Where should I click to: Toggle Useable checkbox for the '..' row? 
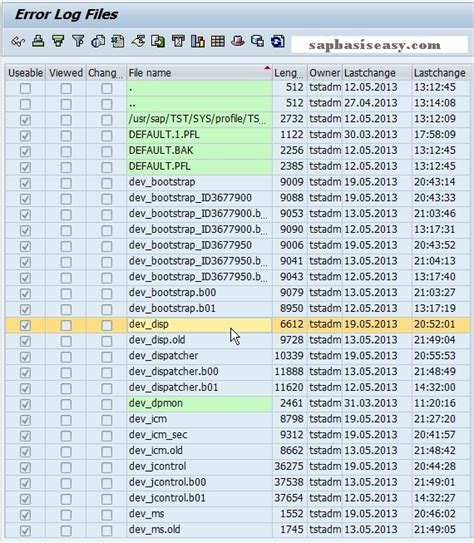(25, 104)
